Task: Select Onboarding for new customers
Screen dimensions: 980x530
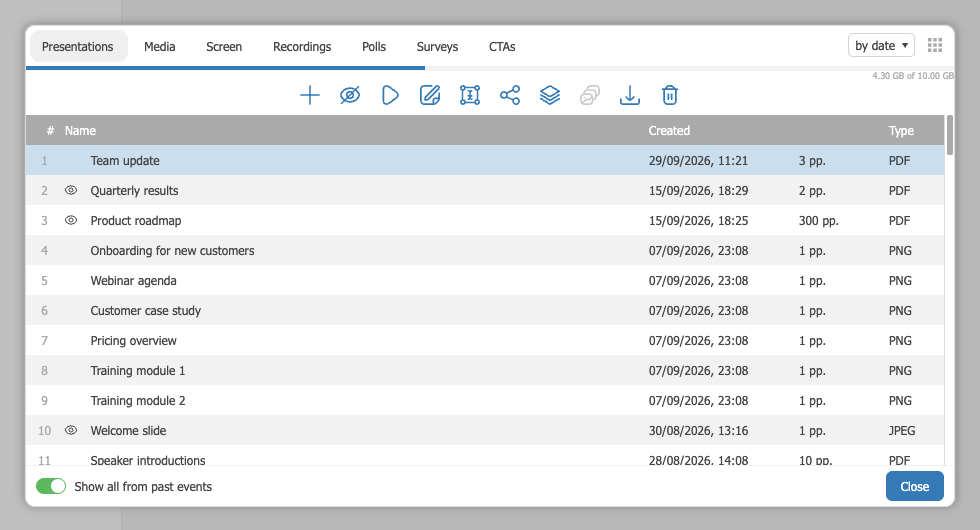Action: (x=485, y=250)
